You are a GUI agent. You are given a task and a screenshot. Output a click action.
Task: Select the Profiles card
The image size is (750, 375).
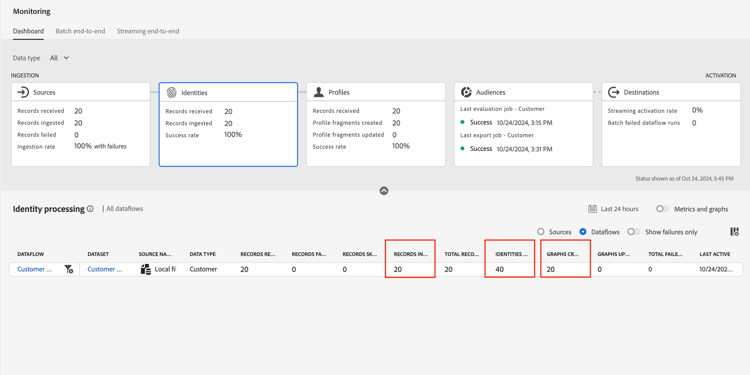click(x=376, y=124)
